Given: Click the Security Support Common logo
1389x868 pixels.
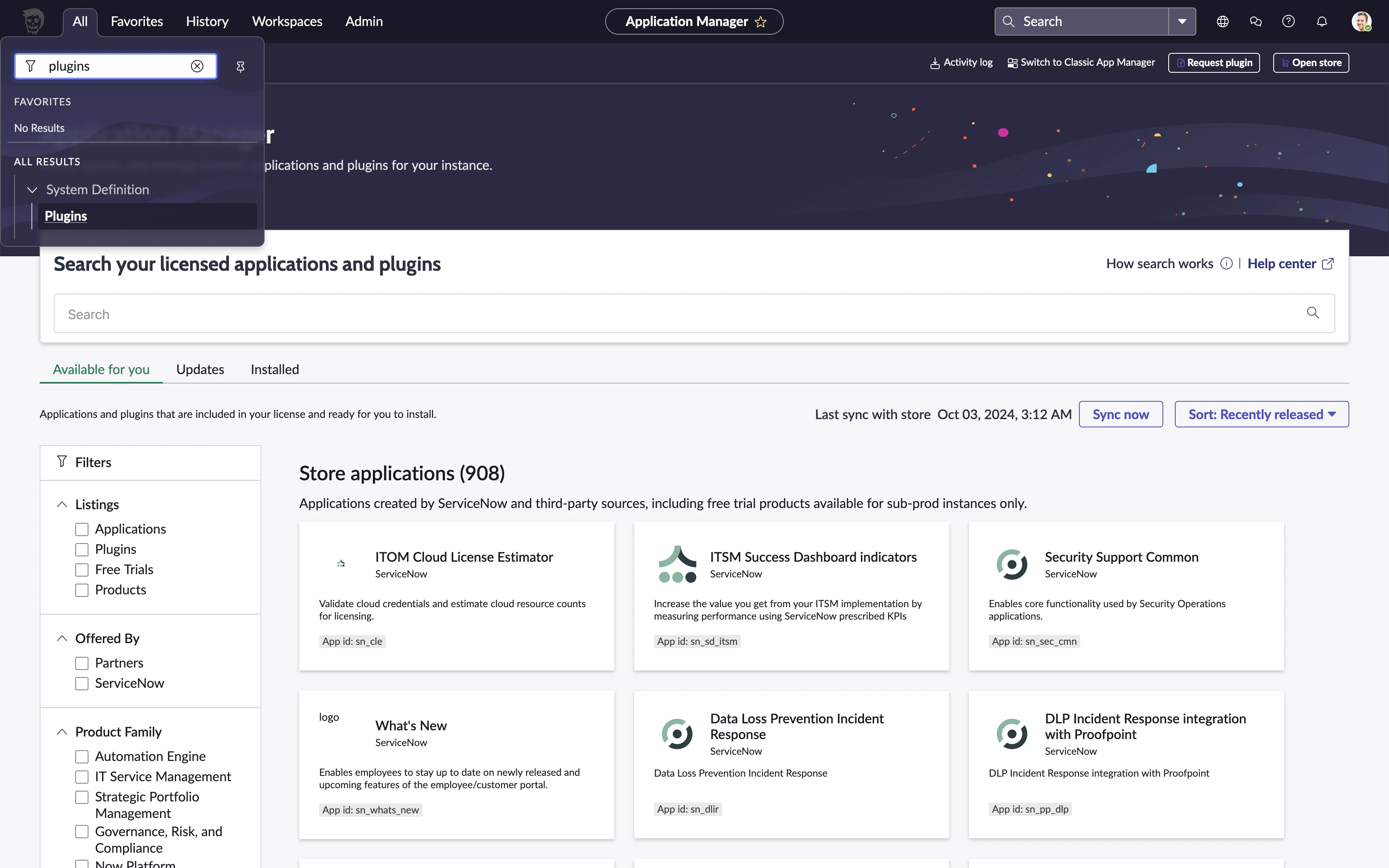Looking at the screenshot, I should (1012, 564).
